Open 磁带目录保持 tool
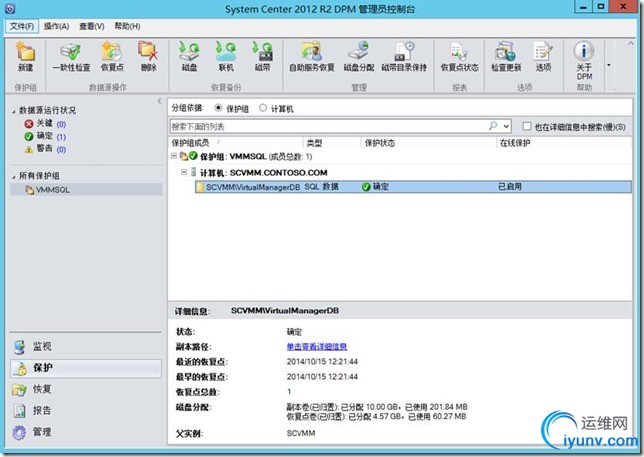 click(x=404, y=57)
